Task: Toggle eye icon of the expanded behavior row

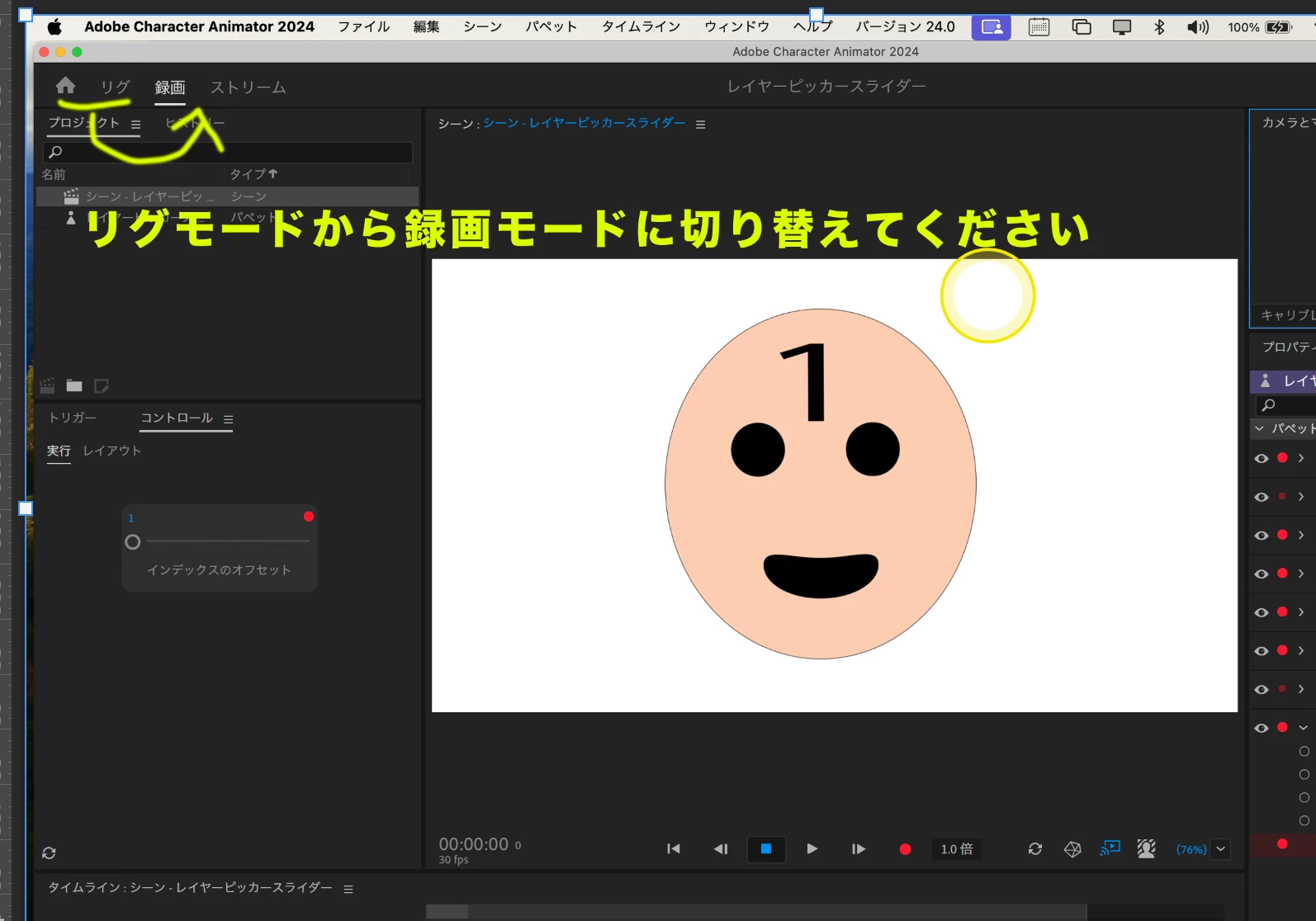Action: (x=1262, y=728)
